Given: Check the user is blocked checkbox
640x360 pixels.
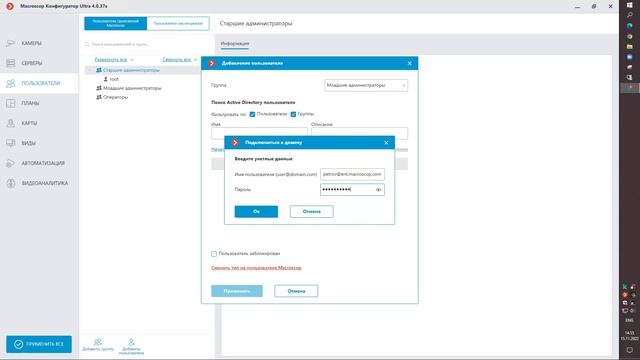Looking at the screenshot, I should tap(214, 254).
